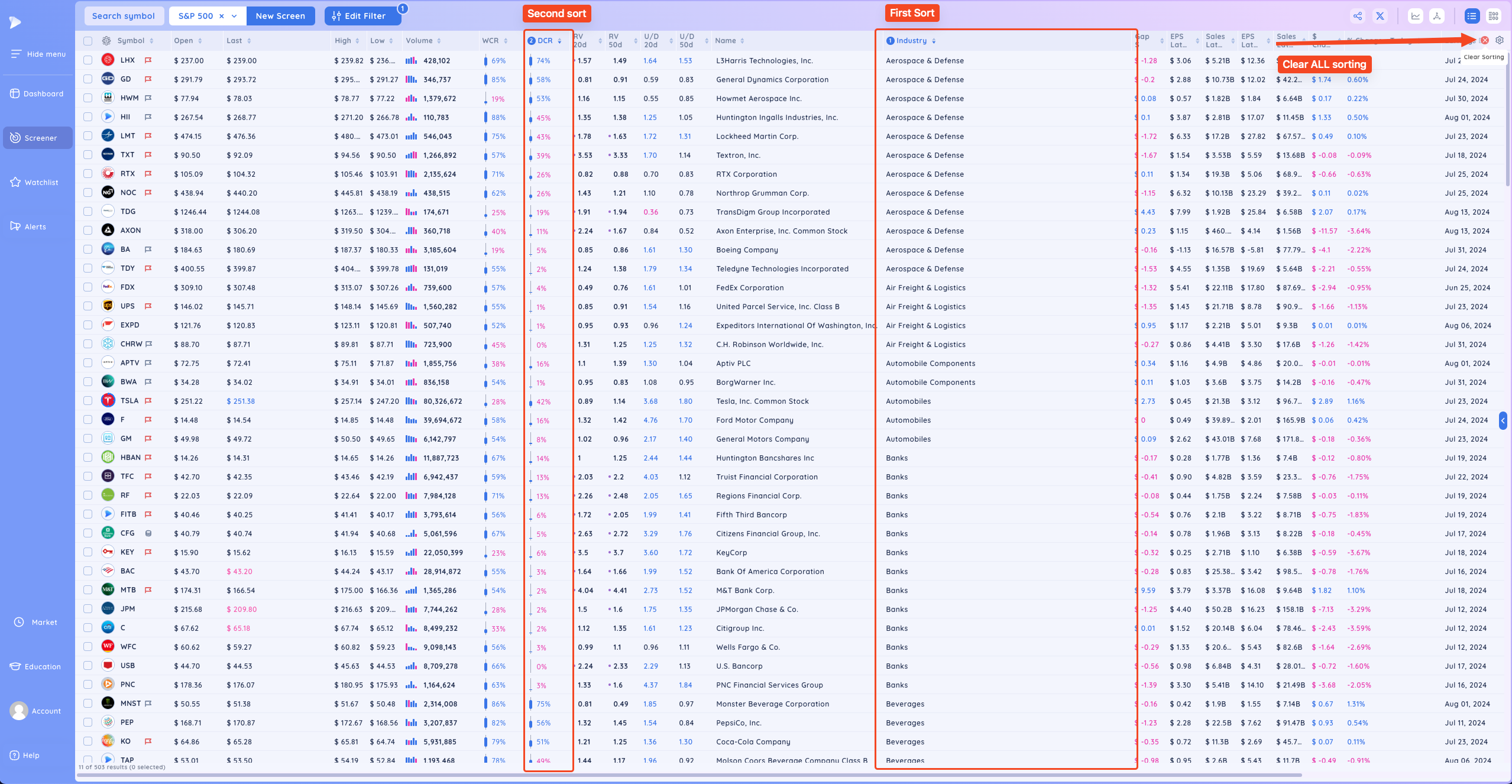Open the column settings gear icon

pos(1500,40)
